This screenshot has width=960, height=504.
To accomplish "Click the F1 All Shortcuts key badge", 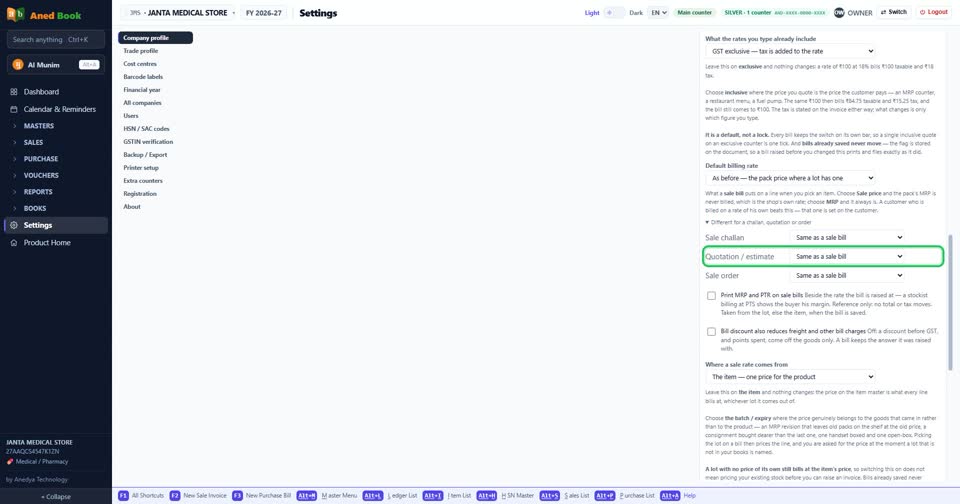I will 123,495.
